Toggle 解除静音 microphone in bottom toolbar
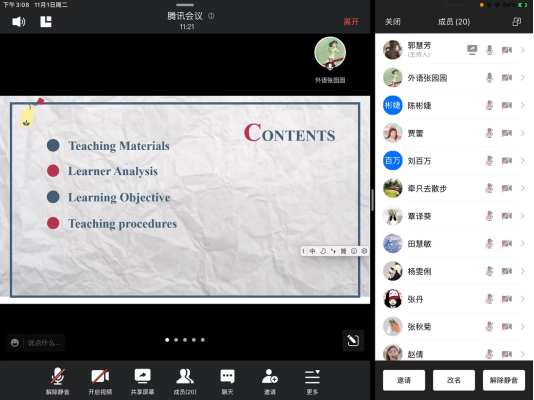 (x=58, y=382)
